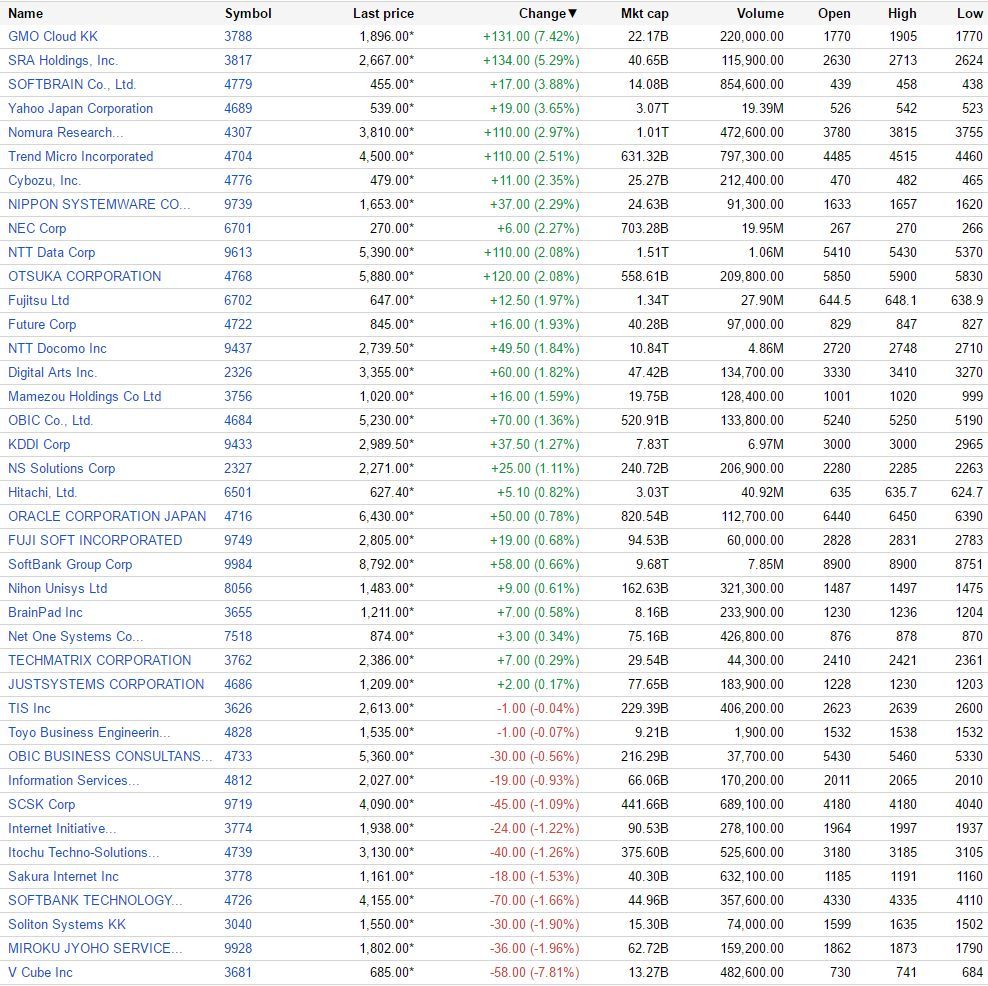Open V Cube Inc link
Screen dimensions: 988x986
pyautogui.click(x=40, y=972)
